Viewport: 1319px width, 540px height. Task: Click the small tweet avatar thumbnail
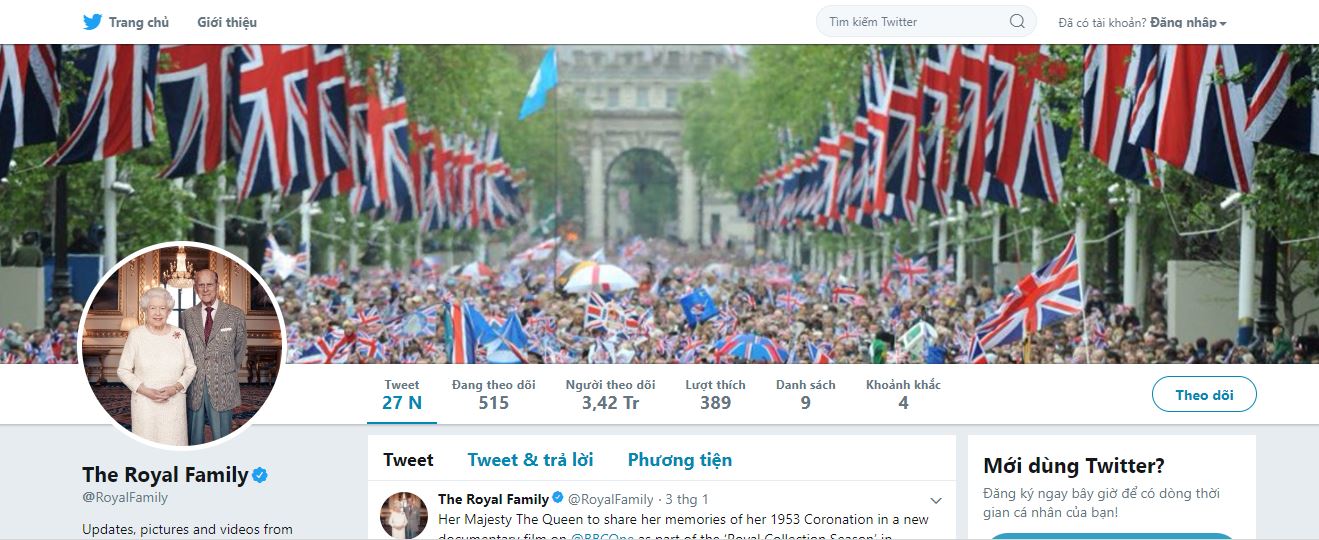[404, 515]
